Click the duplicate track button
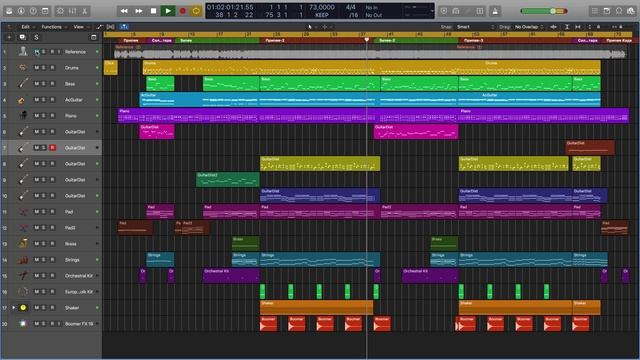640x360 pixels. coord(22,37)
